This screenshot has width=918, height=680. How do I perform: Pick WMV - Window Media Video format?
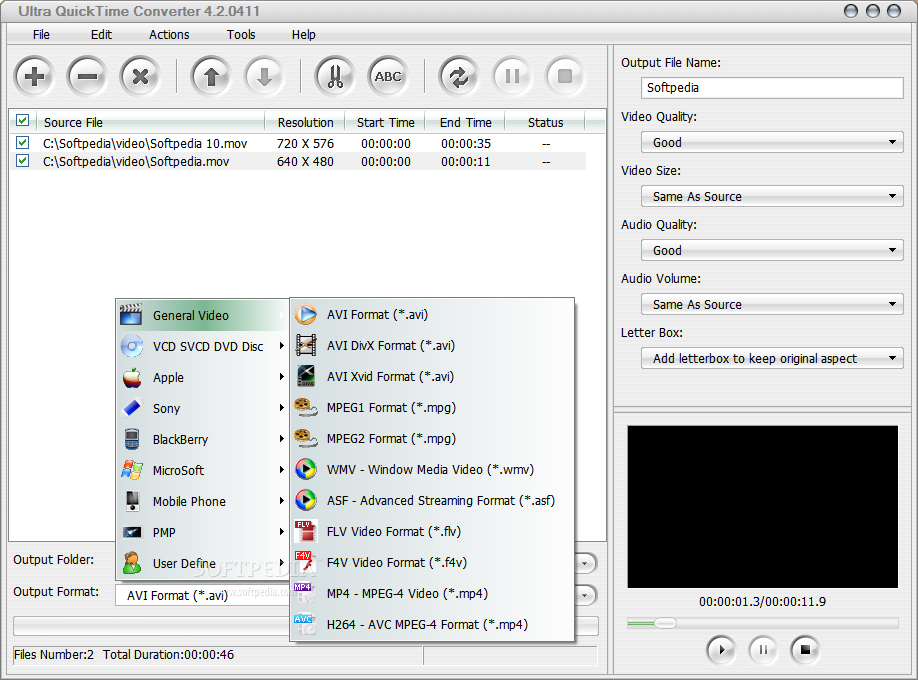pyautogui.click(x=432, y=470)
